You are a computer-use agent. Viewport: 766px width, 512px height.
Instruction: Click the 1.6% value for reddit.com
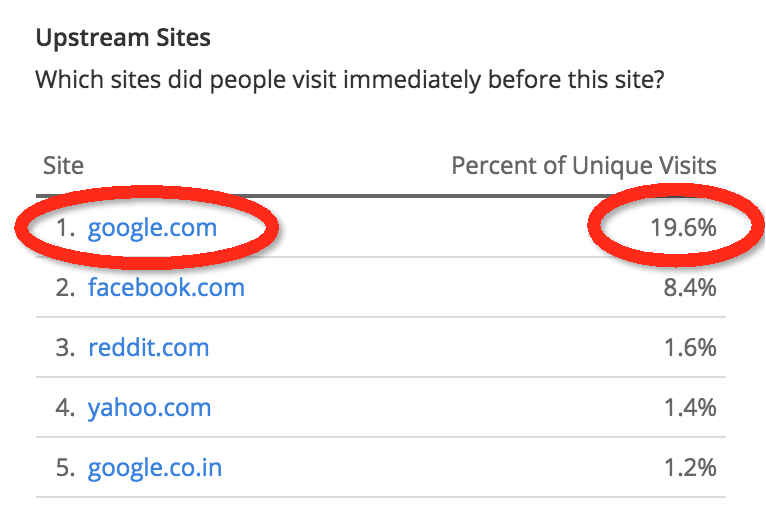(688, 348)
